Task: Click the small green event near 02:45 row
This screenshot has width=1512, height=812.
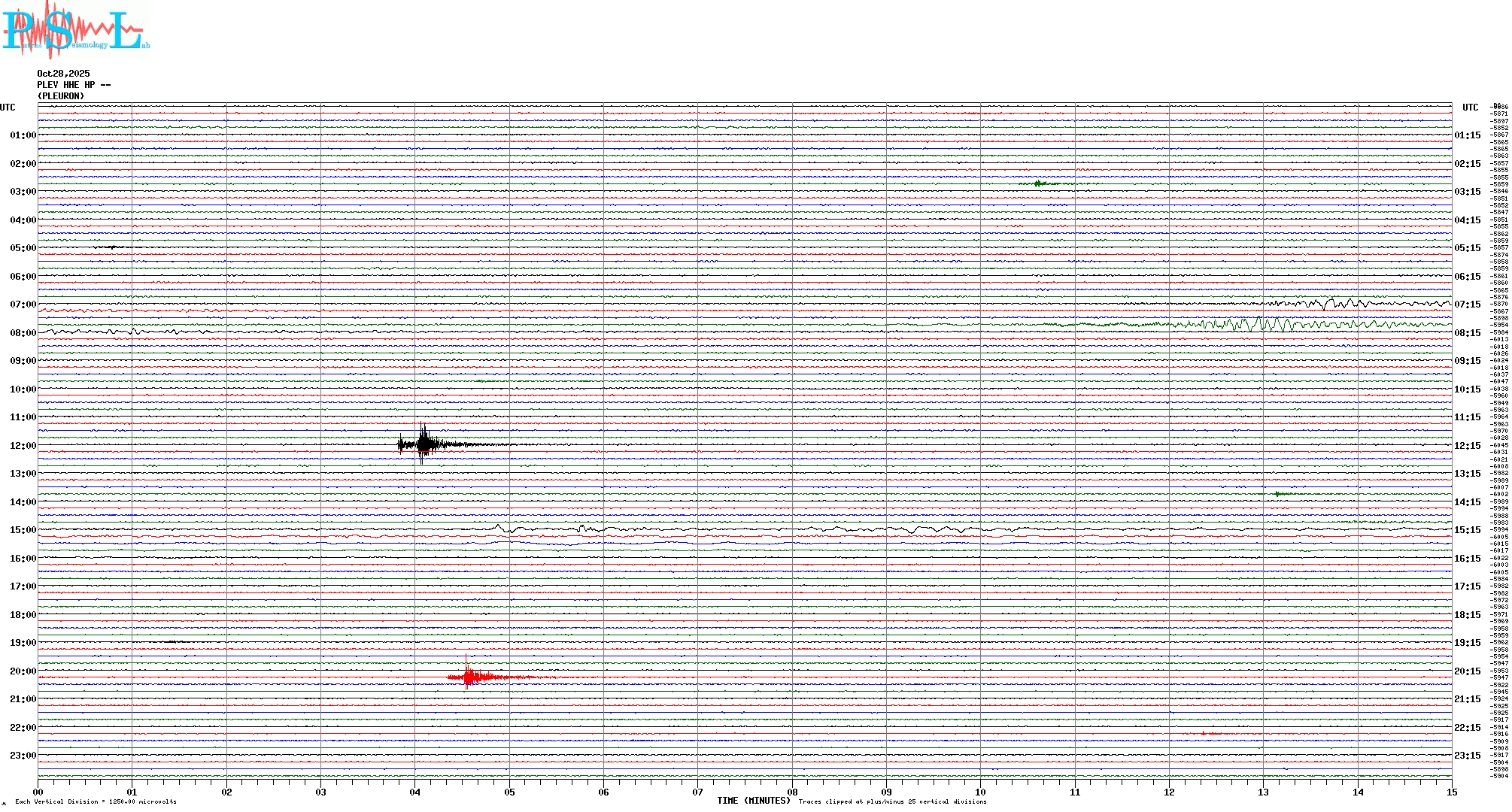Action: pyautogui.click(x=1039, y=183)
